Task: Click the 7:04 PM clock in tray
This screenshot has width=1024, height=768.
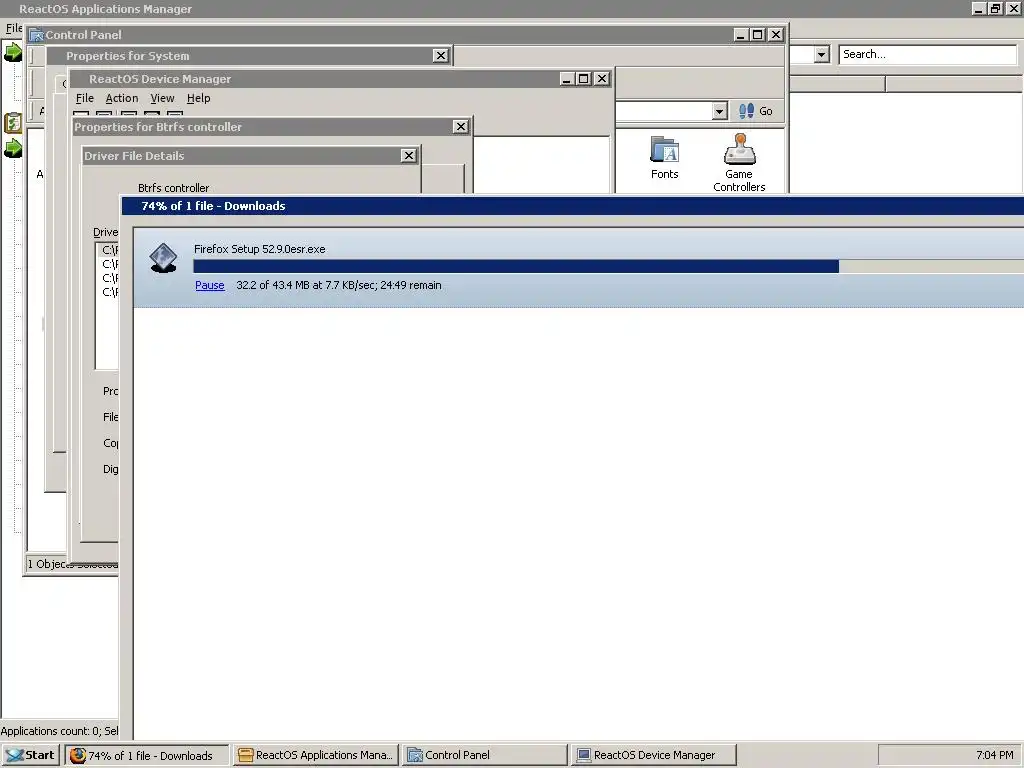Action: pyautogui.click(x=995, y=755)
